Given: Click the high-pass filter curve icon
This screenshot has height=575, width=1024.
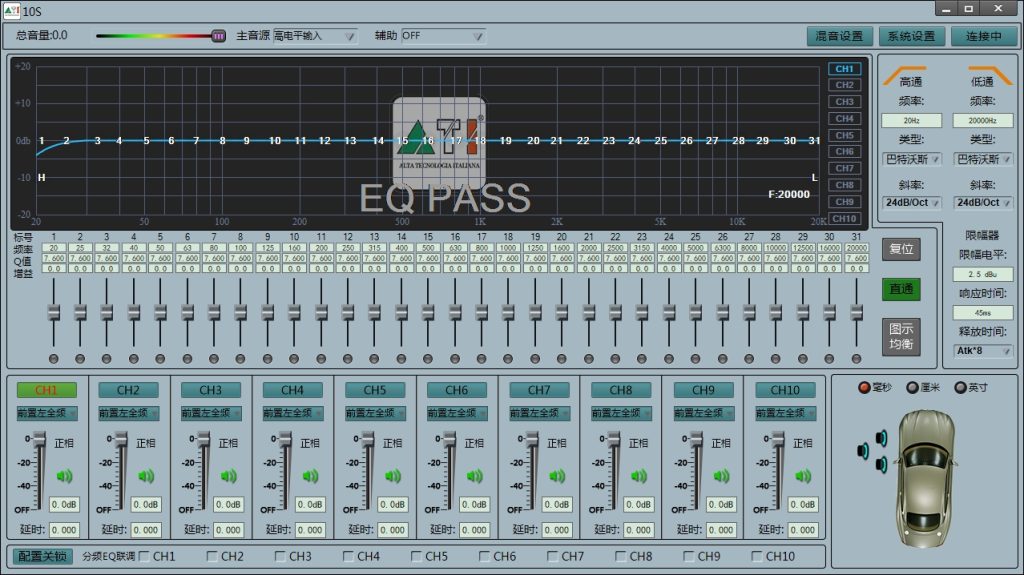Looking at the screenshot, I should coord(904,74).
